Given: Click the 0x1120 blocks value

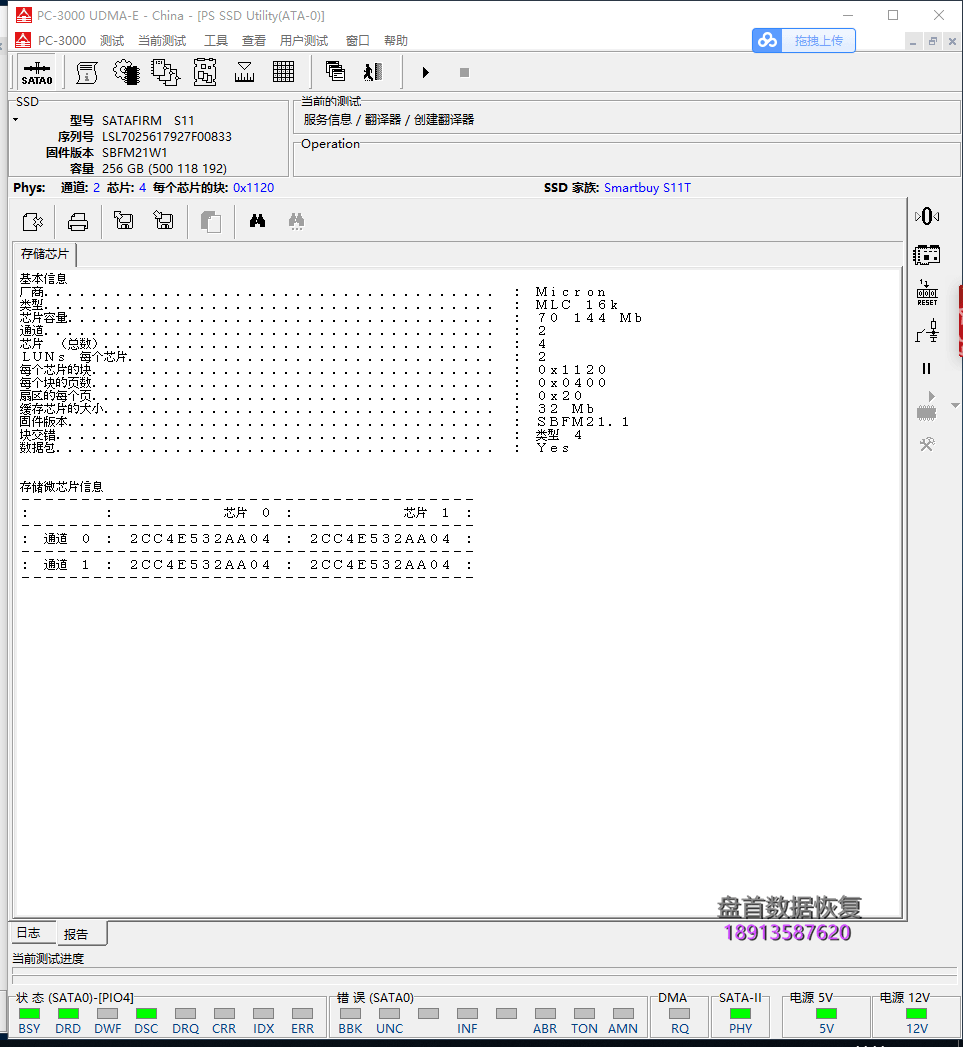Looking at the screenshot, I should [x=253, y=188].
